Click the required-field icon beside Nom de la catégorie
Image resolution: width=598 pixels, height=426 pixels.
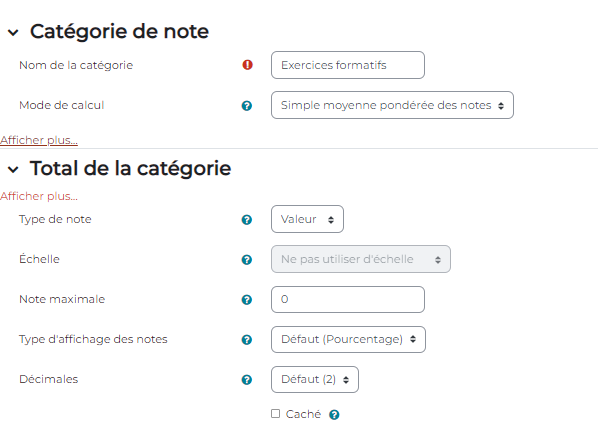247,65
